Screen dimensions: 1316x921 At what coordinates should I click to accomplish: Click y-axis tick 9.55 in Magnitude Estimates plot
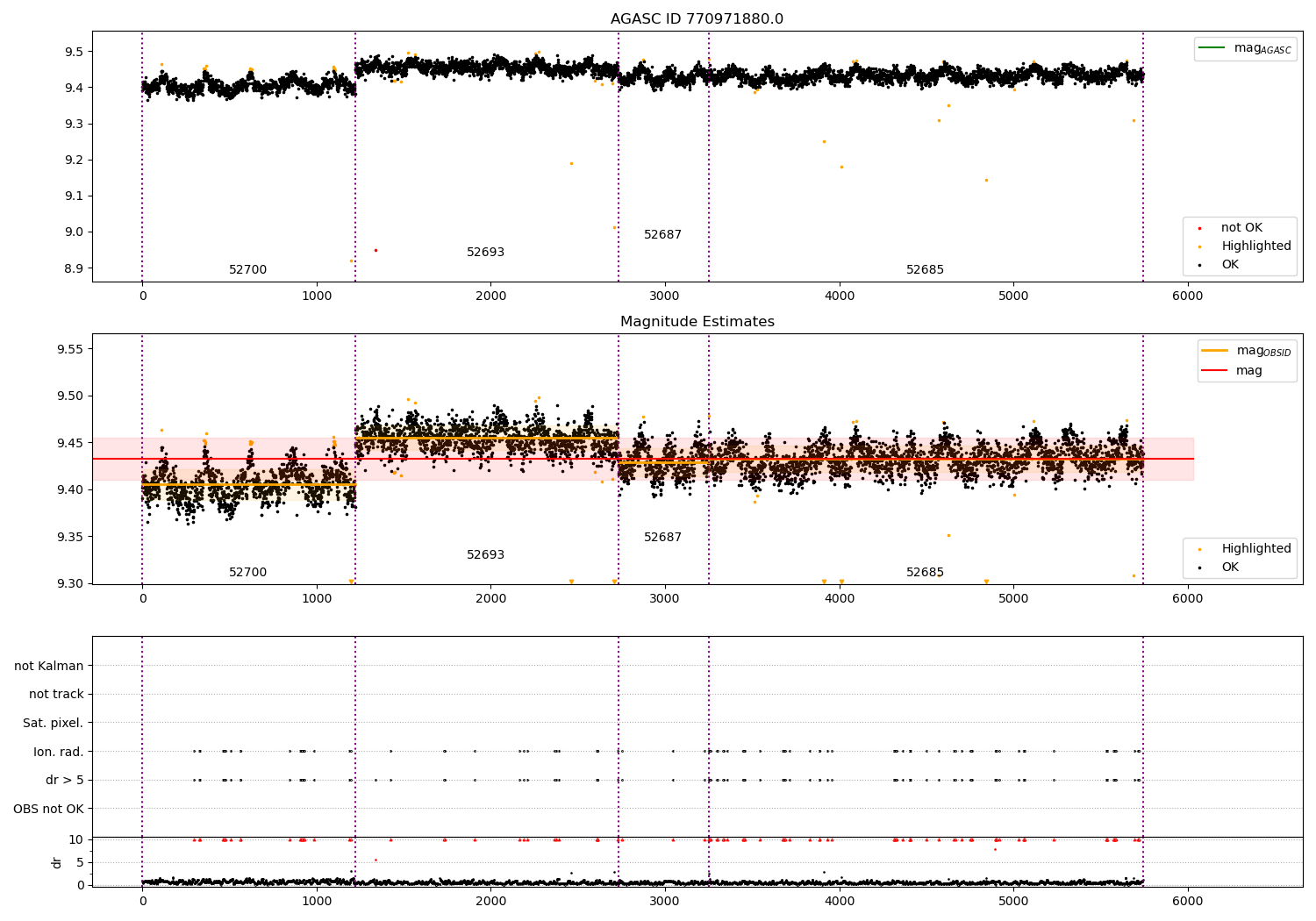[70, 349]
